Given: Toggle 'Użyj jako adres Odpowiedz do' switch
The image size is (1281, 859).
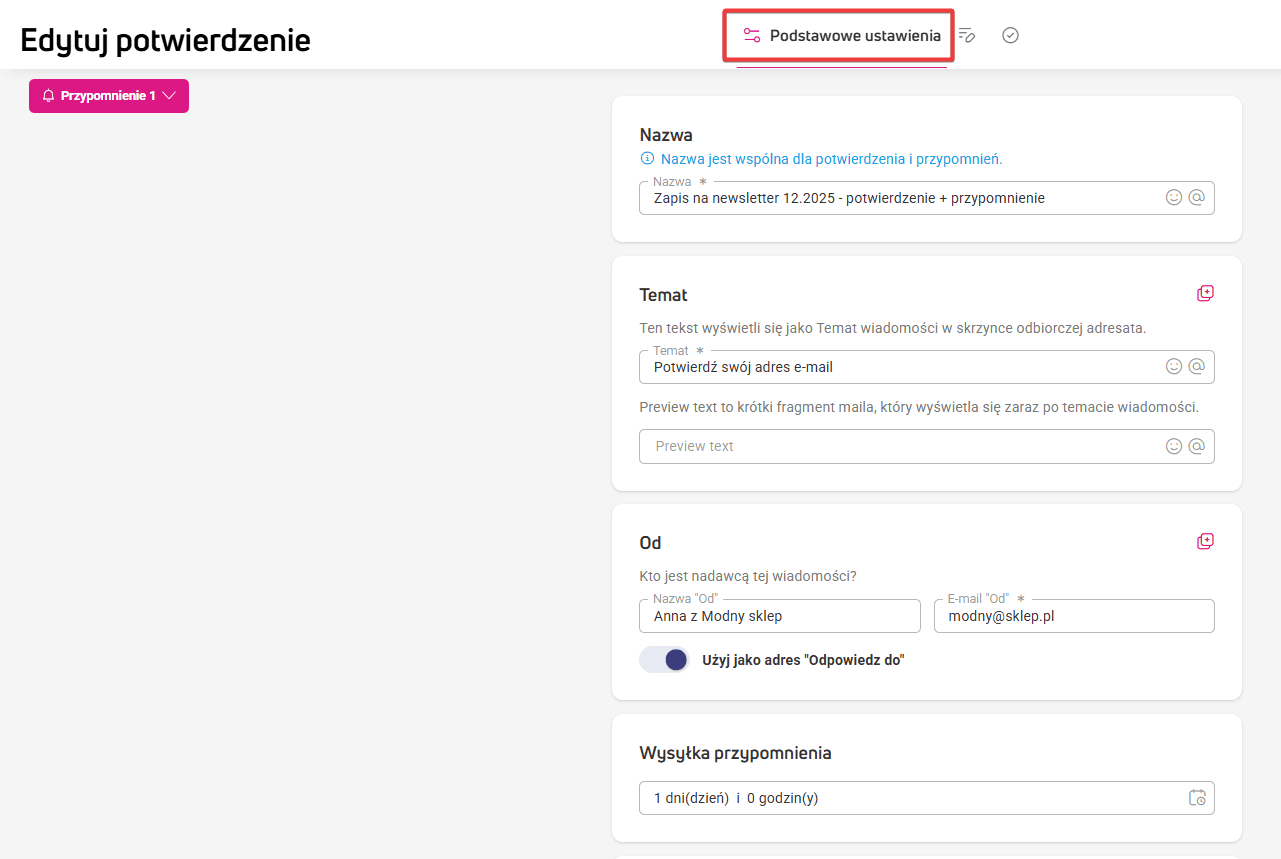Looking at the screenshot, I should click(665, 660).
